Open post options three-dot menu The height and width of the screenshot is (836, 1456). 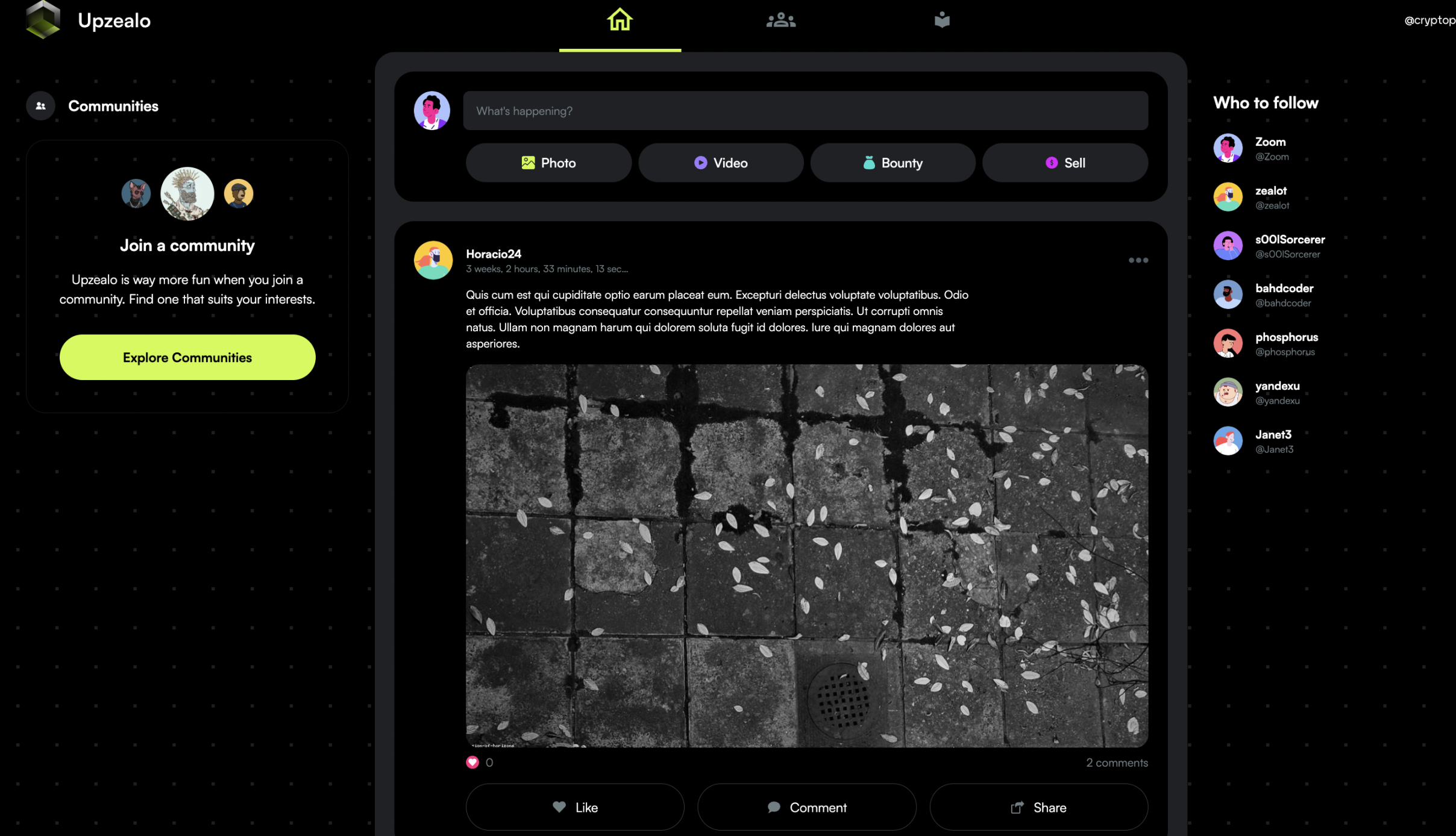[1138, 260]
